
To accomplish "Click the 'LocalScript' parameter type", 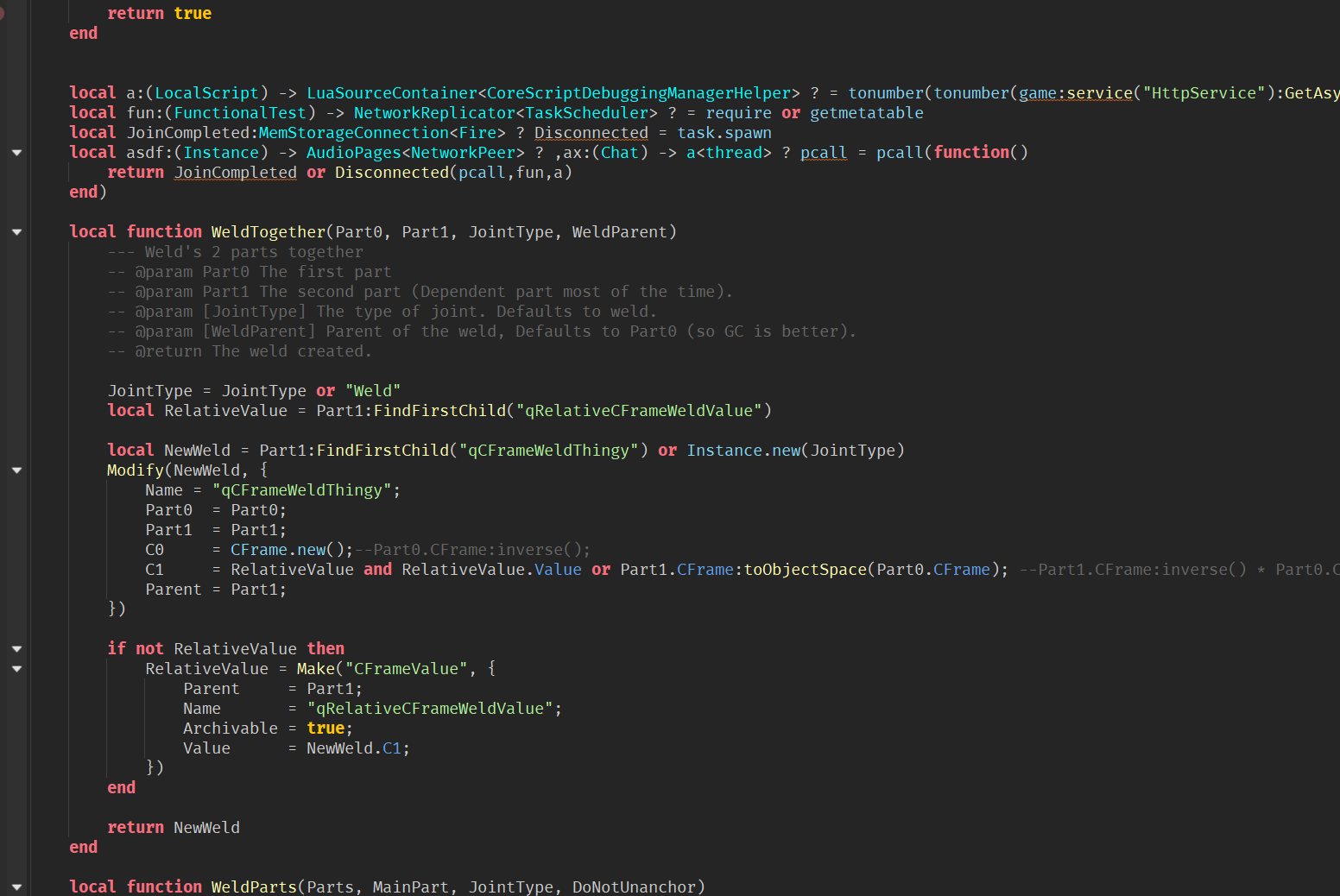I will coord(207,92).
